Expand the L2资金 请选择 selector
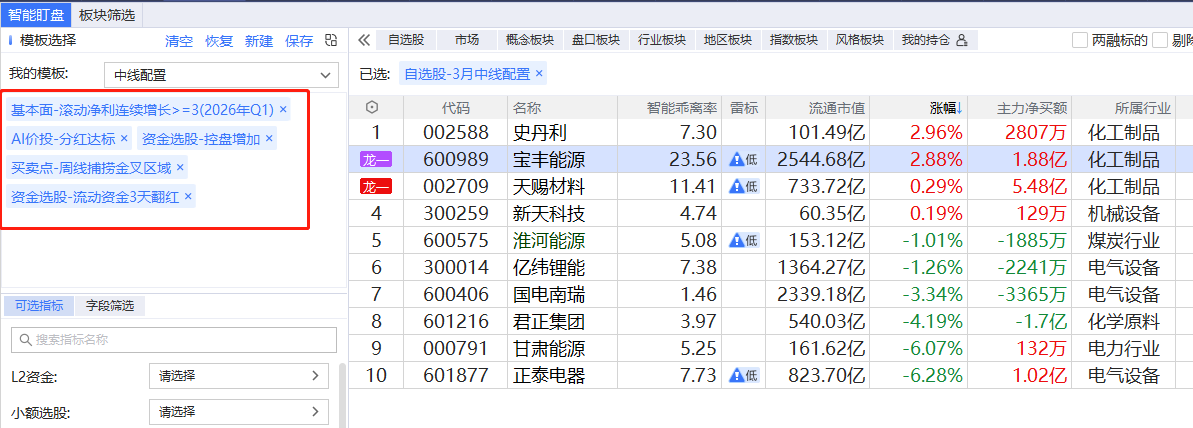The image size is (1193, 428). [x=238, y=376]
